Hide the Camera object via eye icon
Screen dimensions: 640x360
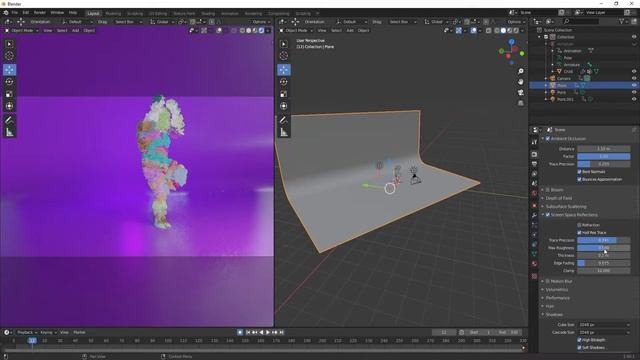[634, 78]
